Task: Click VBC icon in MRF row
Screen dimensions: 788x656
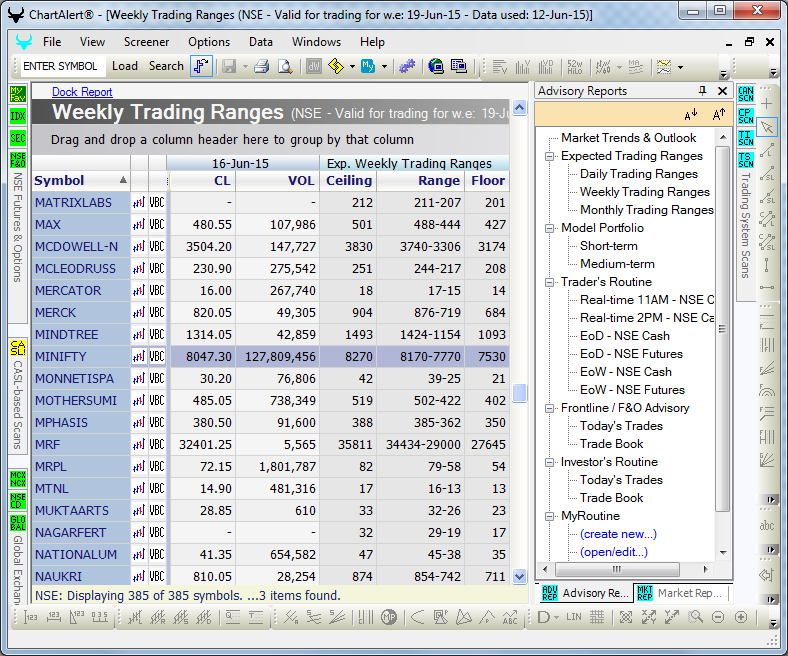Action: tap(157, 444)
